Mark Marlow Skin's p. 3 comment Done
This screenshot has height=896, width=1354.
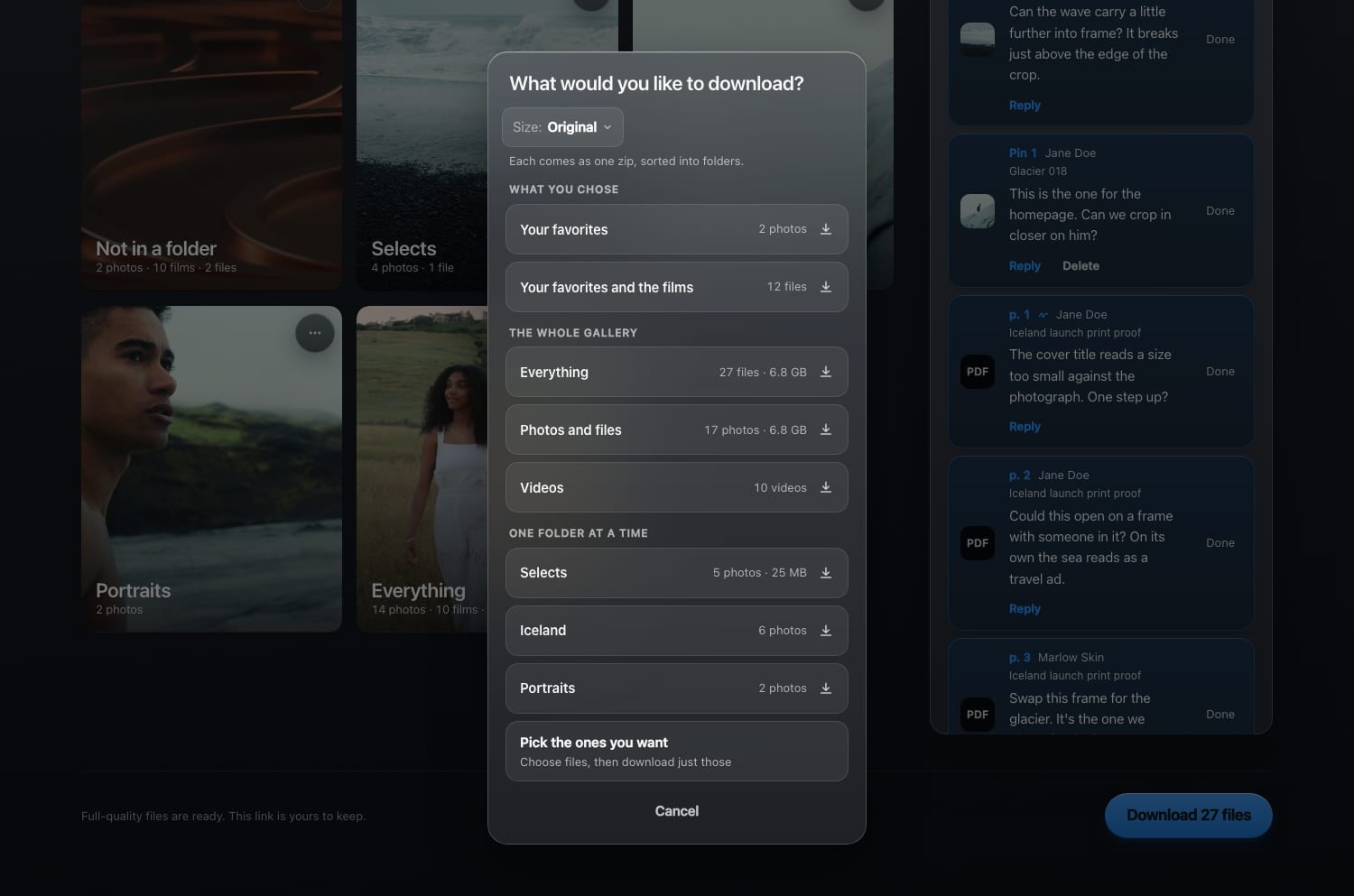1220,715
